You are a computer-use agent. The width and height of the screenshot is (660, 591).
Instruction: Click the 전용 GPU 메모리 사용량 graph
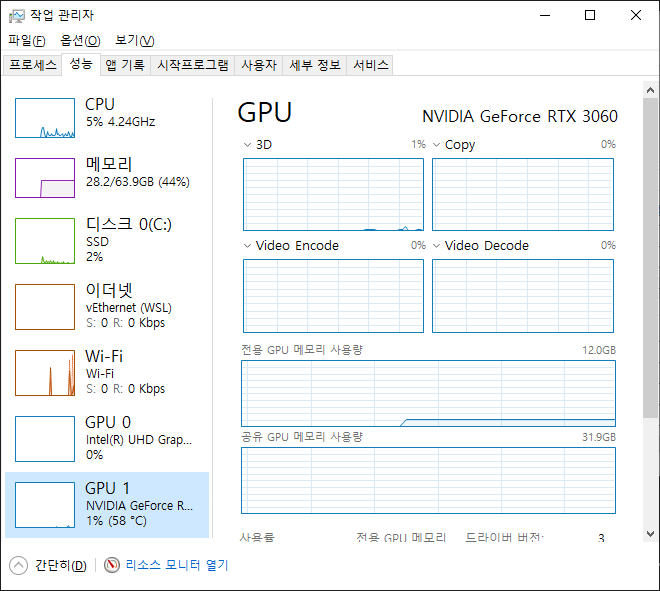(428, 394)
